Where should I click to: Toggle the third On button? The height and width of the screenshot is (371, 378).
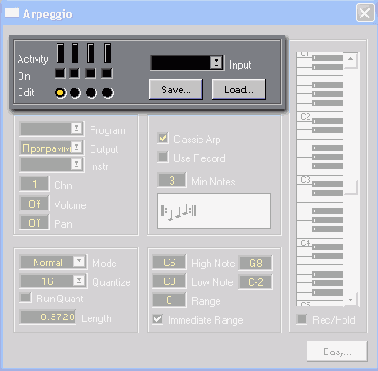pyautogui.click(x=90, y=73)
